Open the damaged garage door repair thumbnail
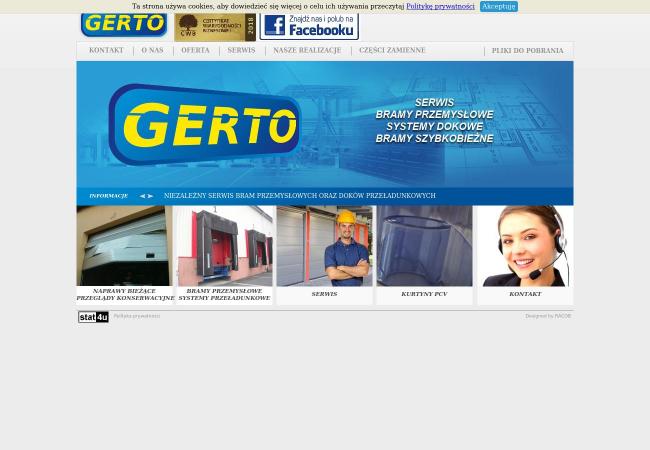Screen dimensions: 650x450 124,246
